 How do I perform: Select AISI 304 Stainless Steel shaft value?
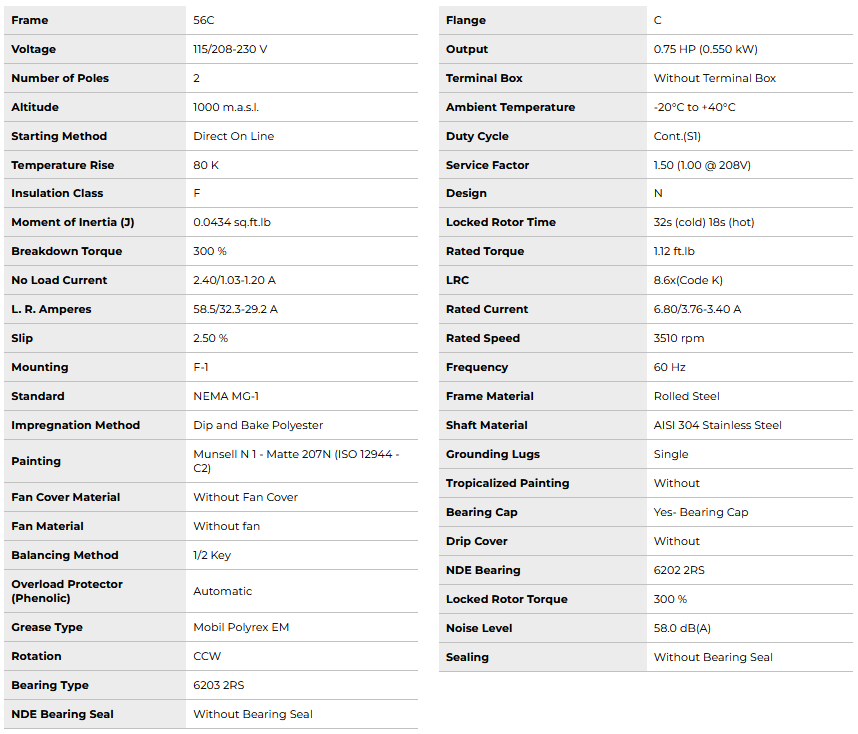point(717,425)
